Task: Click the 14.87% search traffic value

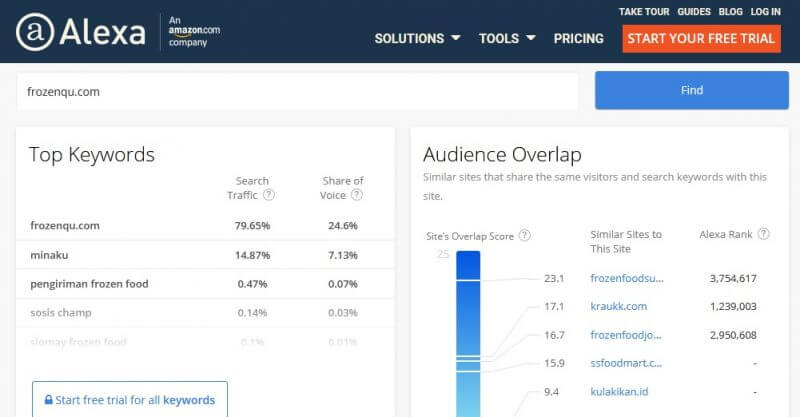Action: (x=252, y=255)
